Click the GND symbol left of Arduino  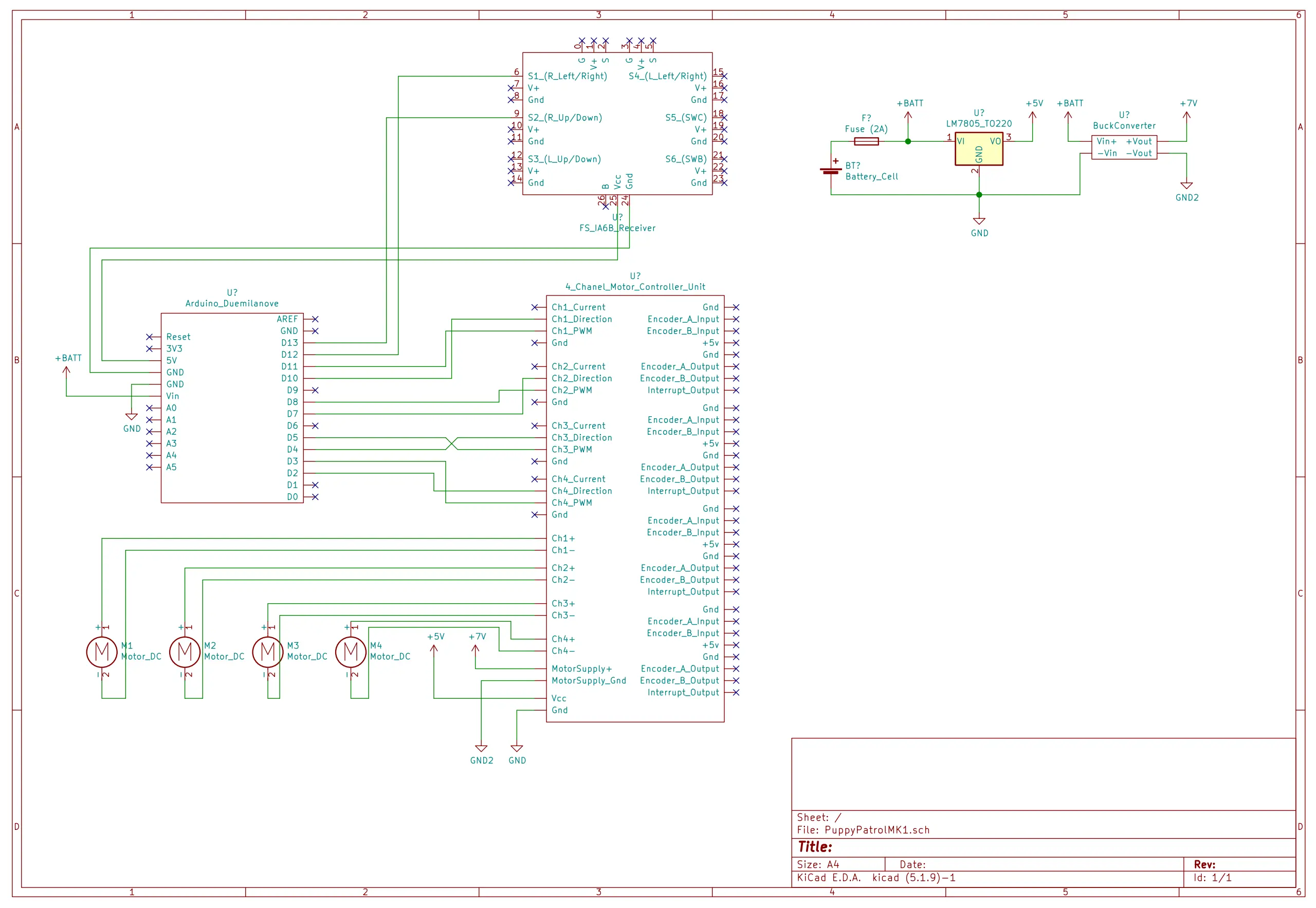tap(132, 417)
